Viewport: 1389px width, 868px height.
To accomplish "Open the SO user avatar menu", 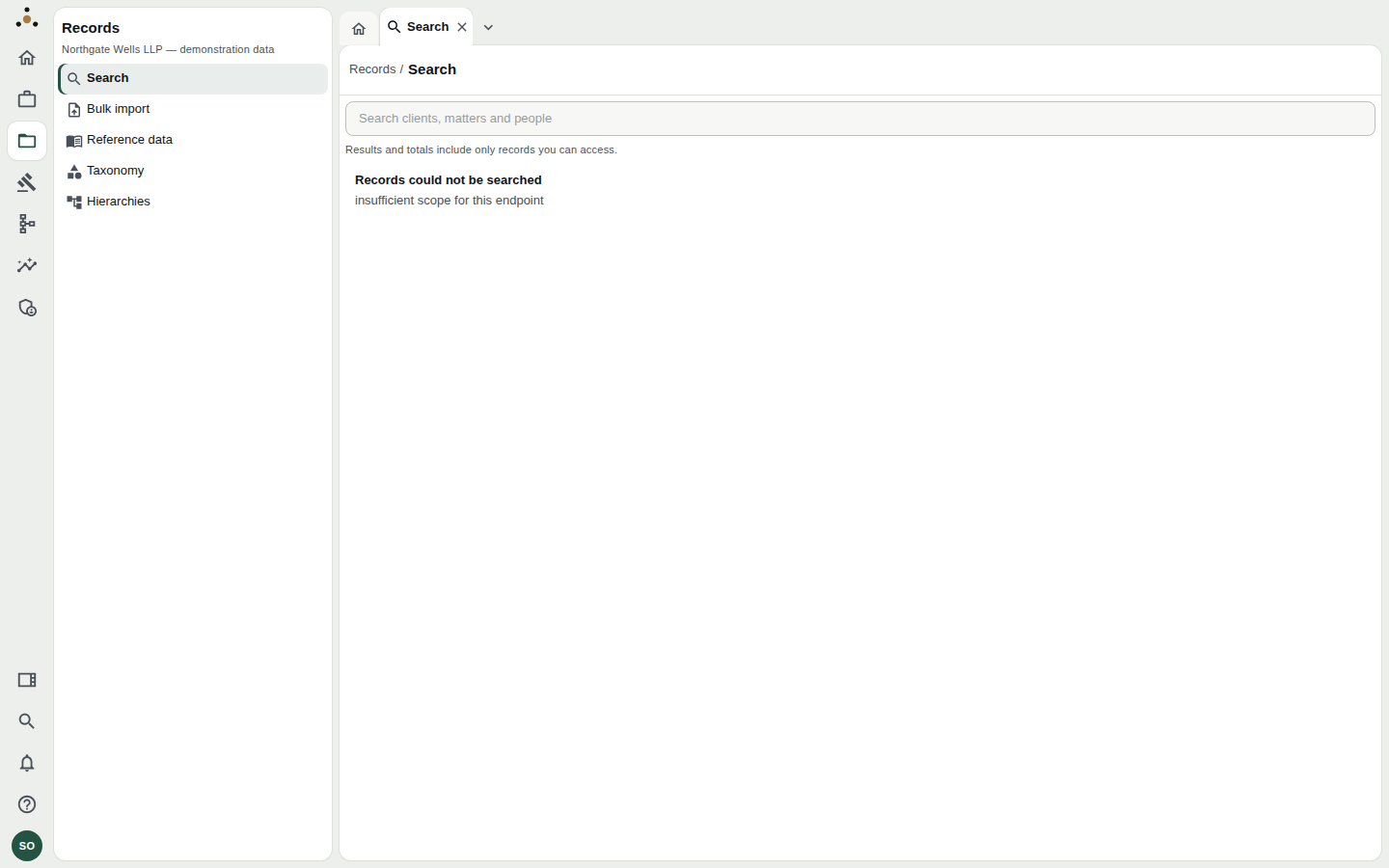I will (27, 846).
